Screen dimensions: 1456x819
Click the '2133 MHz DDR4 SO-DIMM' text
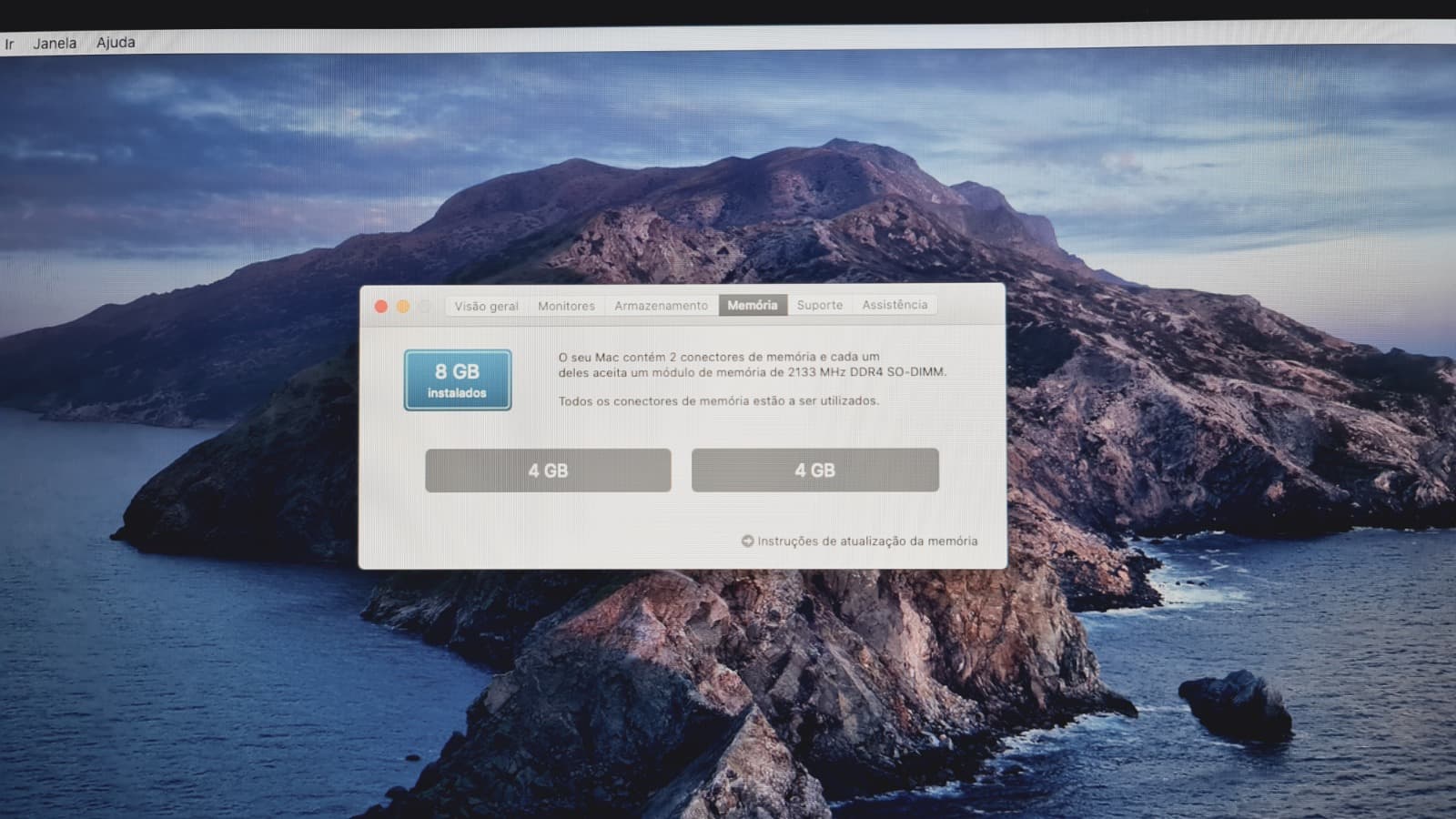[x=866, y=371]
